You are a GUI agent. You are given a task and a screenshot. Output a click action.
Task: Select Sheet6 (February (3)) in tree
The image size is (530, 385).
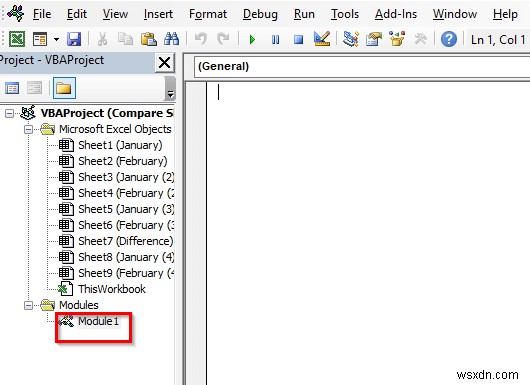pyautogui.click(x=126, y=225)
